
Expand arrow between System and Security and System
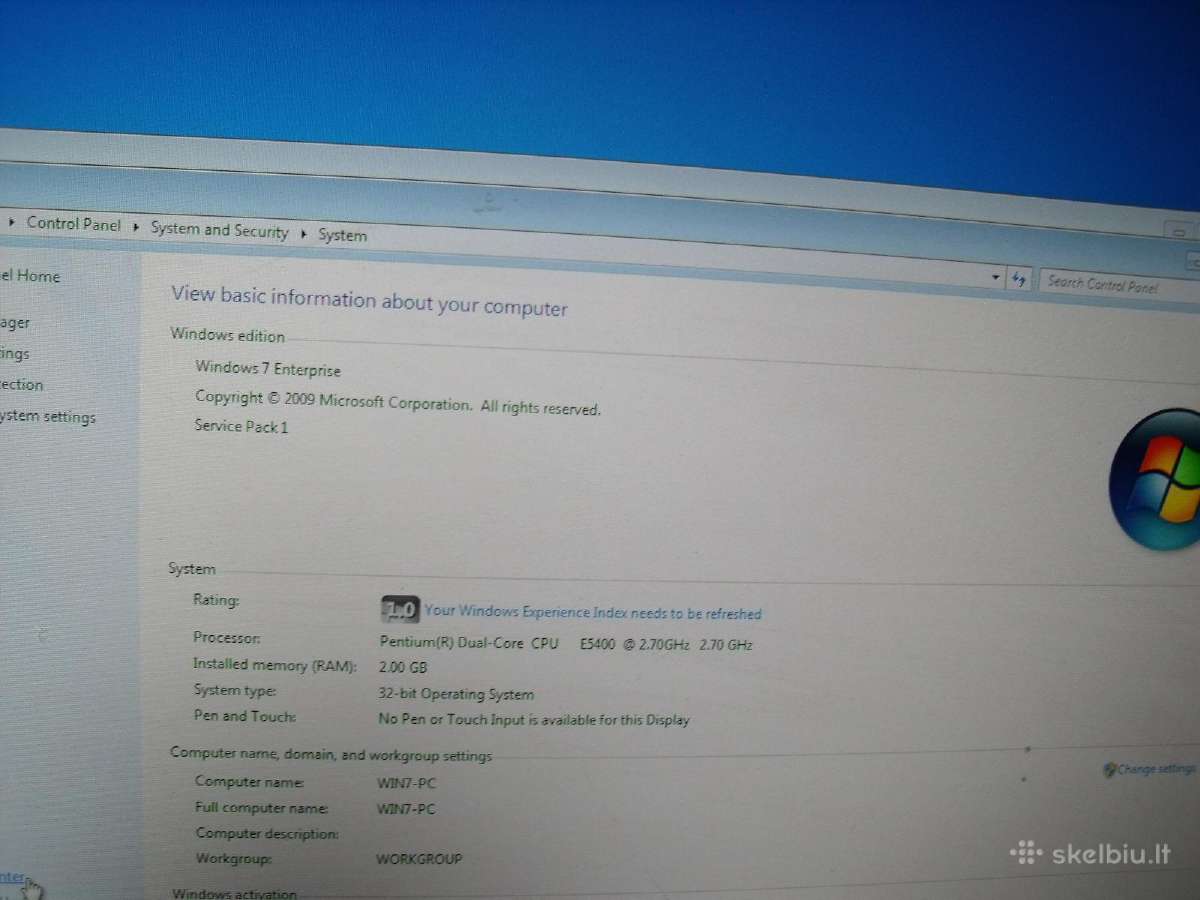tap(303, 233)
